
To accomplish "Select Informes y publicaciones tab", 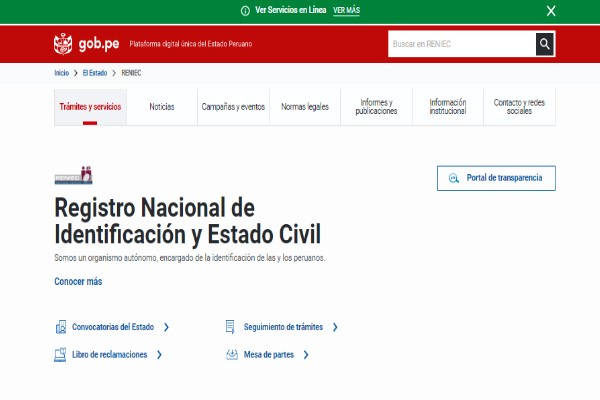I will (x=376, y=107).
